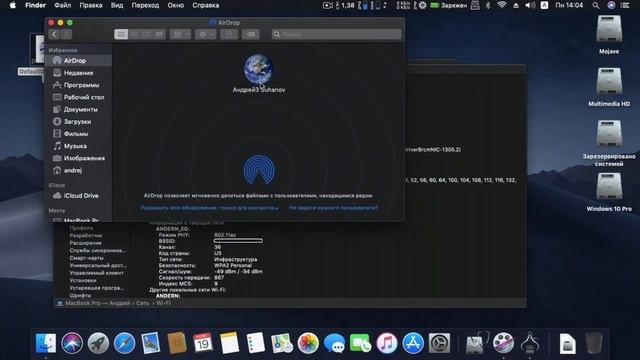Open Программы in the sidebar

point(78,85)
